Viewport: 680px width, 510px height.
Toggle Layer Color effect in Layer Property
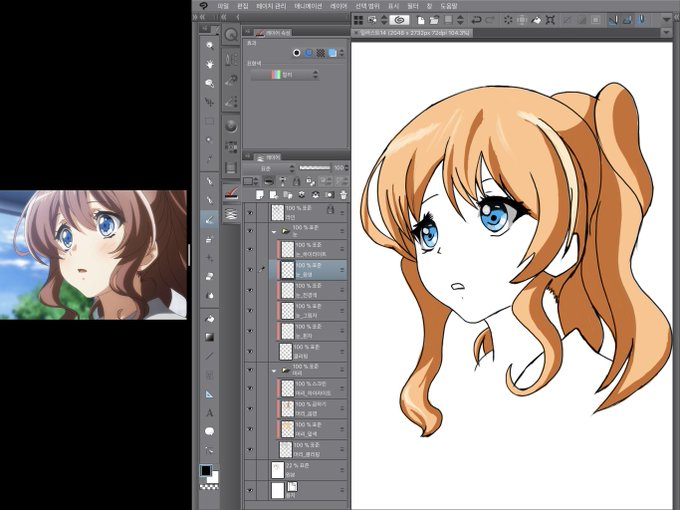[x=332, y=53]
